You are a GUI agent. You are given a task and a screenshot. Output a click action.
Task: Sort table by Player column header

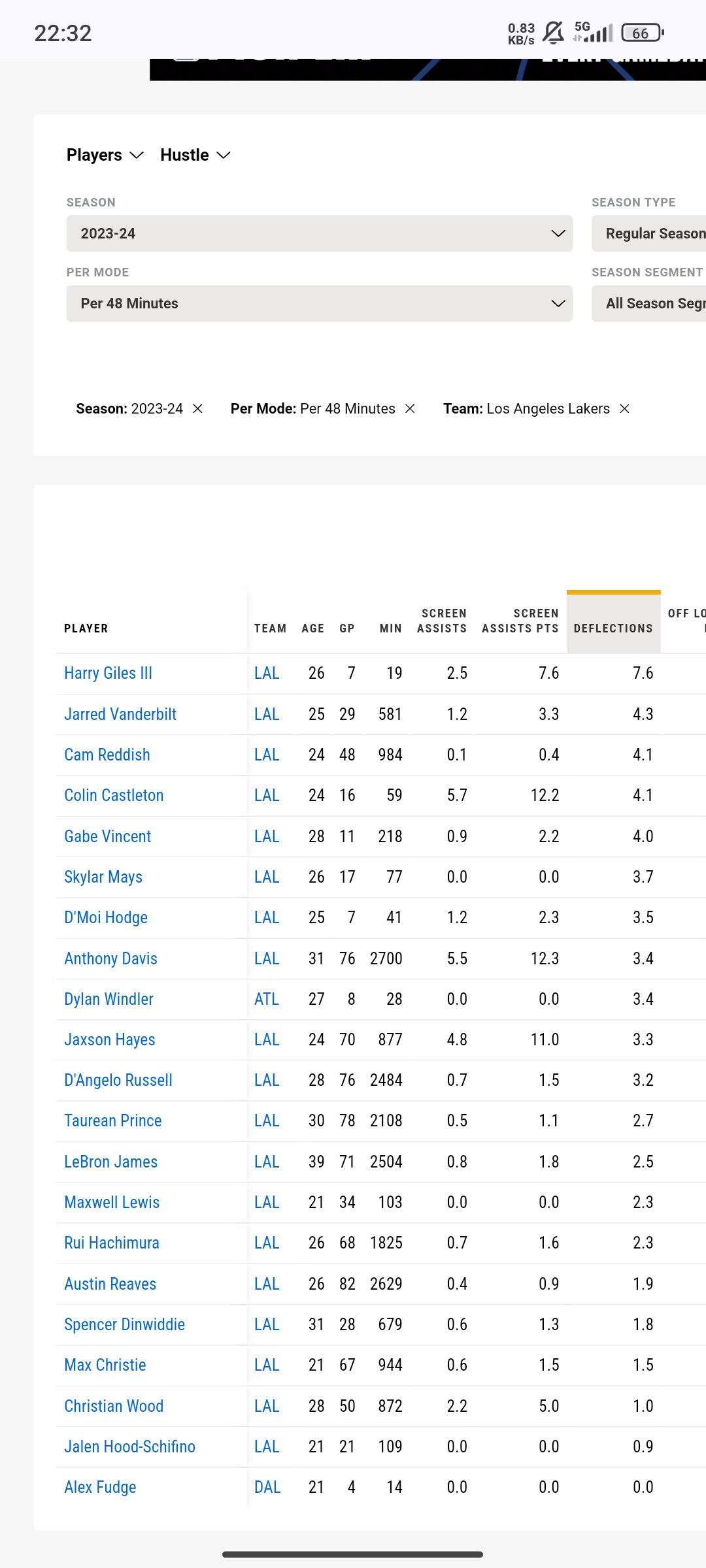[x=86, y=629]
